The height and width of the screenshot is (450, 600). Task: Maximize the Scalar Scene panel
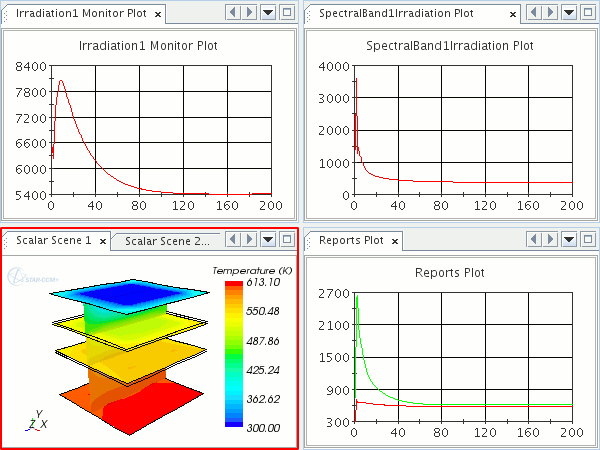point(286,240)
